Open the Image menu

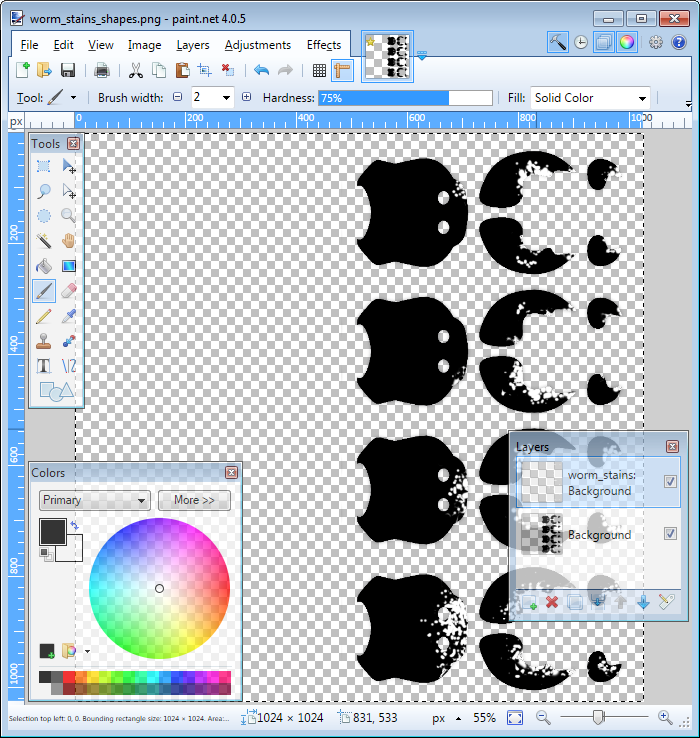point(145,45)
